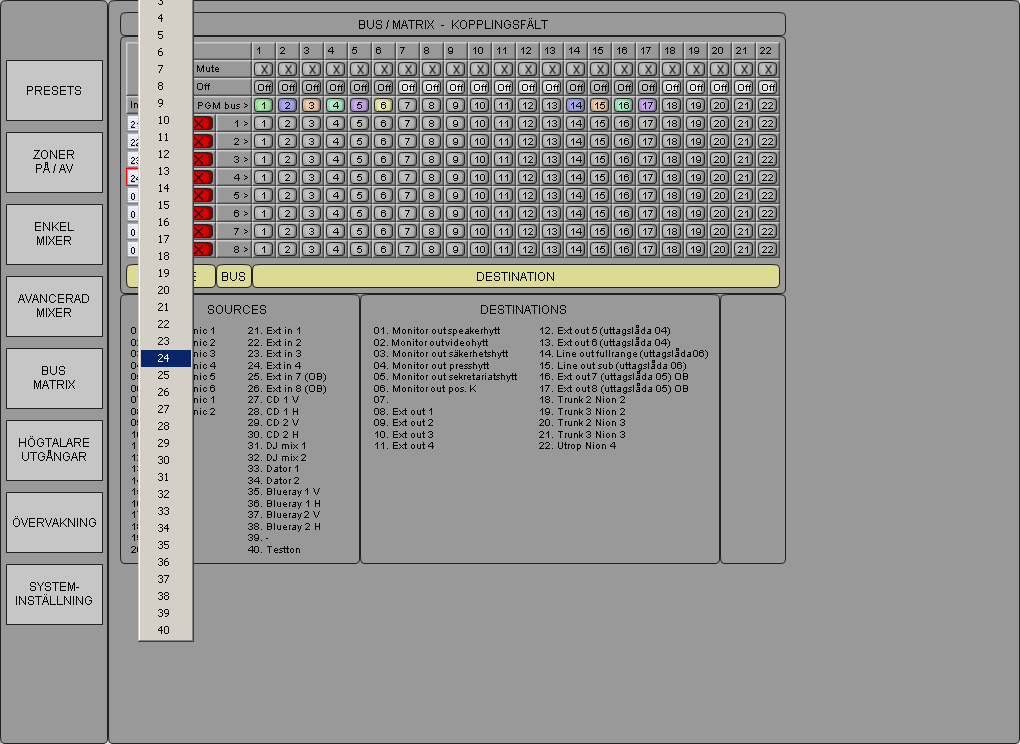Click the yellow DESTINATION bar button
This screenshot has height=744, width=1020.
pos(515,277)
